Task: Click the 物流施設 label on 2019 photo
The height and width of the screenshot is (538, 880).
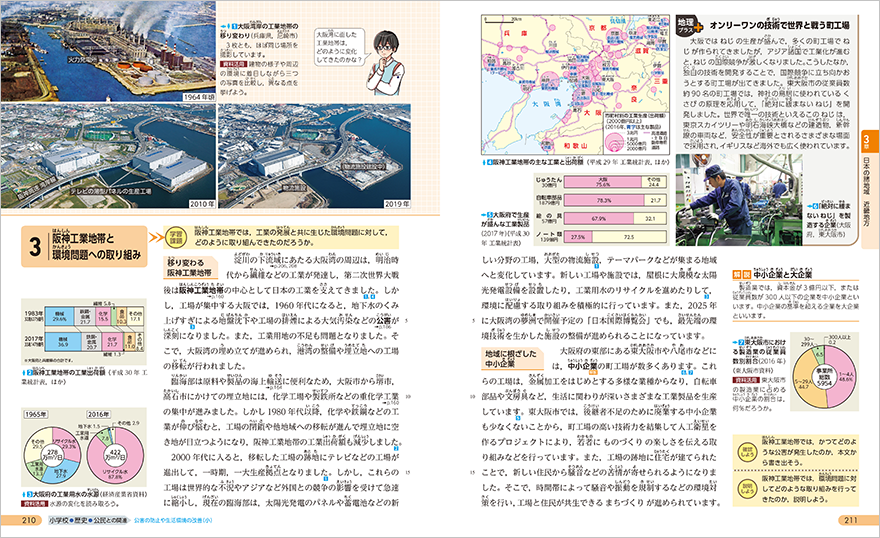Action: [x=293, y=187]
